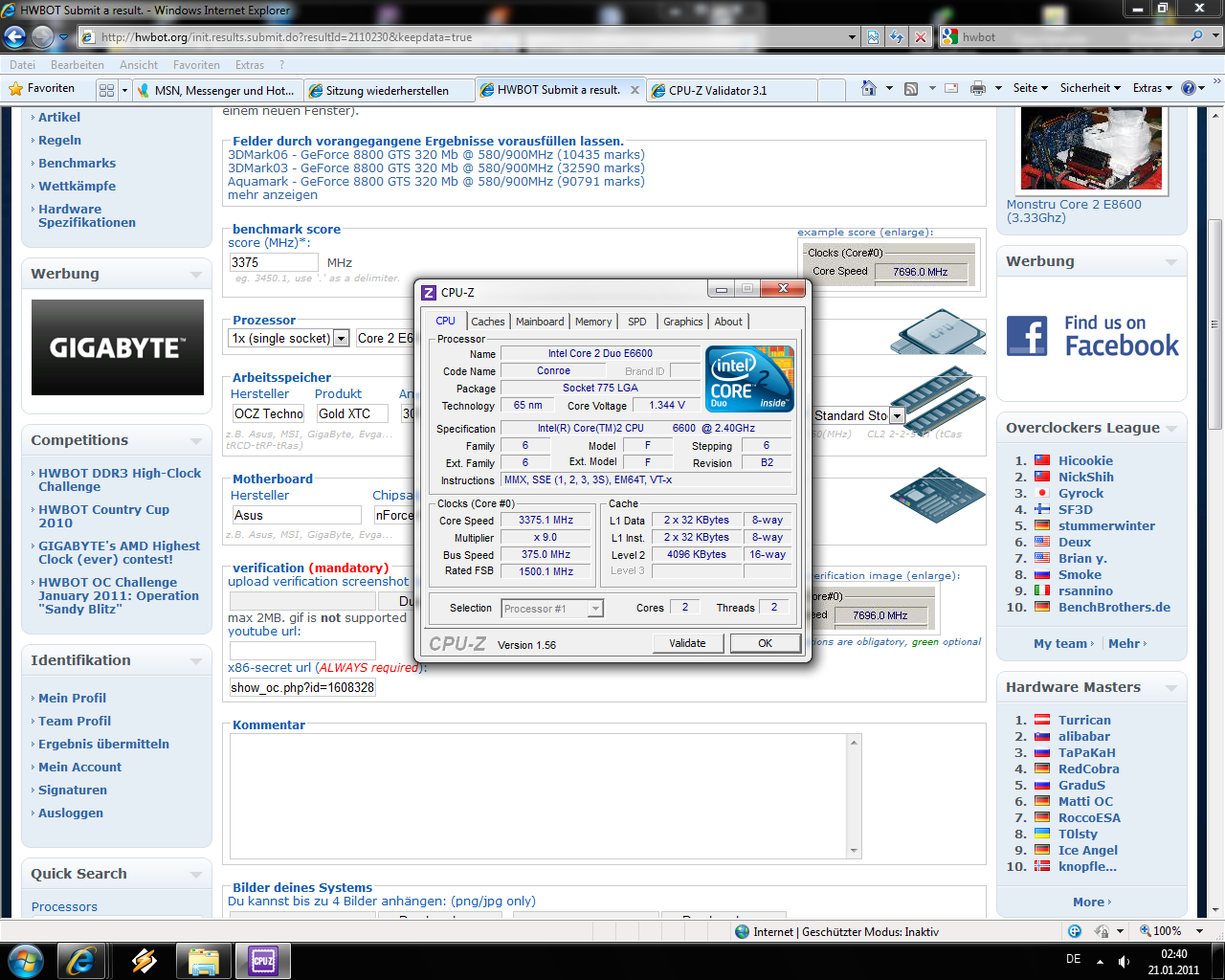Click the Validate button in CPU-Z
Screen dimensions: 1225x980
687,643
